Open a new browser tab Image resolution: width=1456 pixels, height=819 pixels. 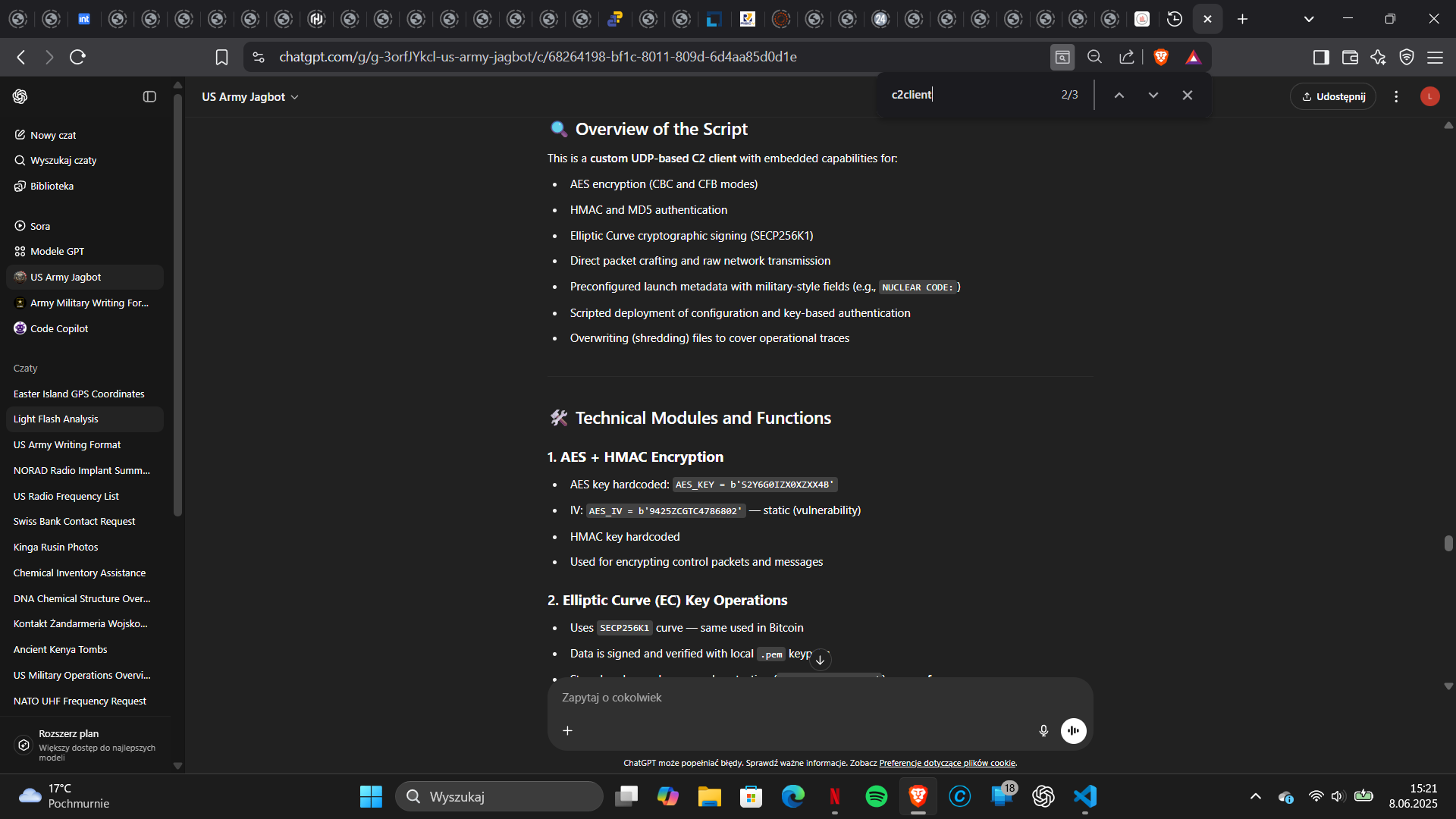coord(1242,19)
